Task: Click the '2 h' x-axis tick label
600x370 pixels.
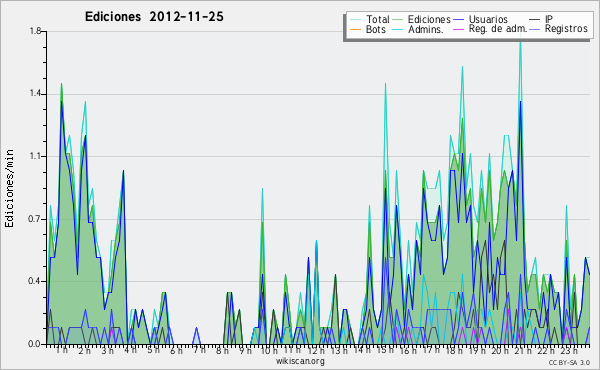Action: [85, 350]
